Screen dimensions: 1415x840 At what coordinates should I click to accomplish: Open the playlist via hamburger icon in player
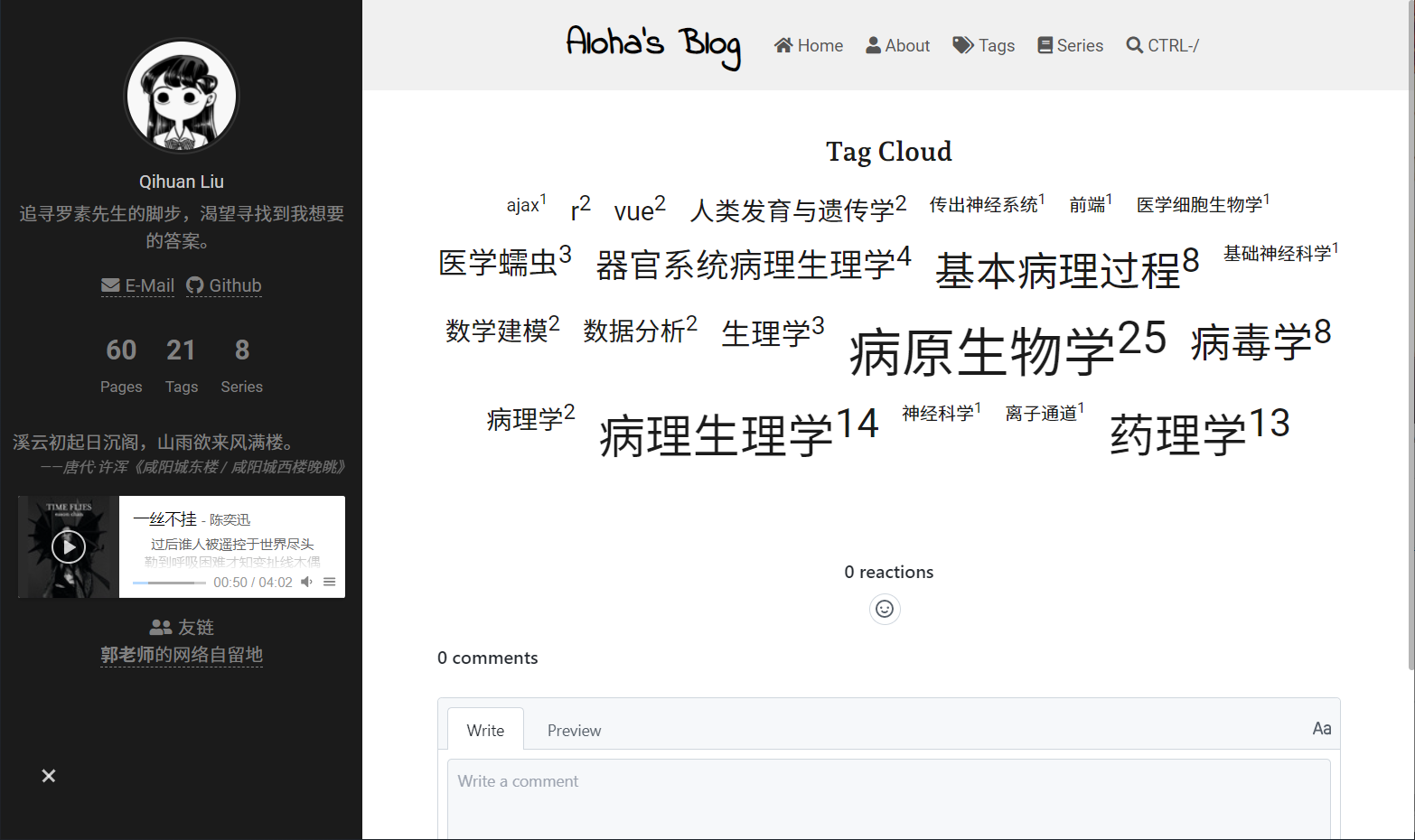(329, 582)
